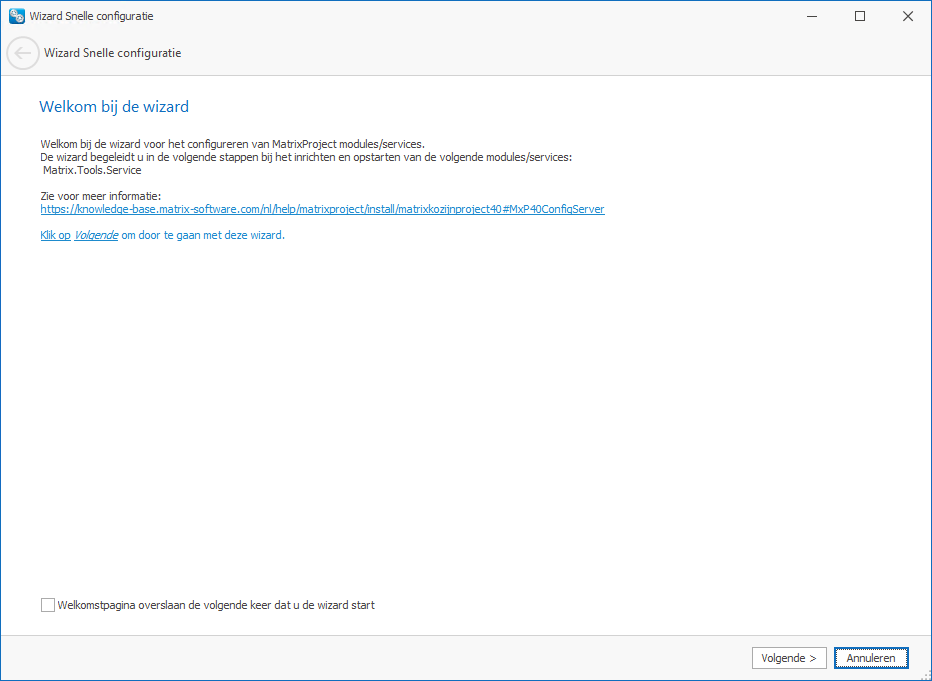Open the knowledge-base.matrix-software.com help link
The height and width of the screenshot is (681, 932).
[x=322, y=209]
